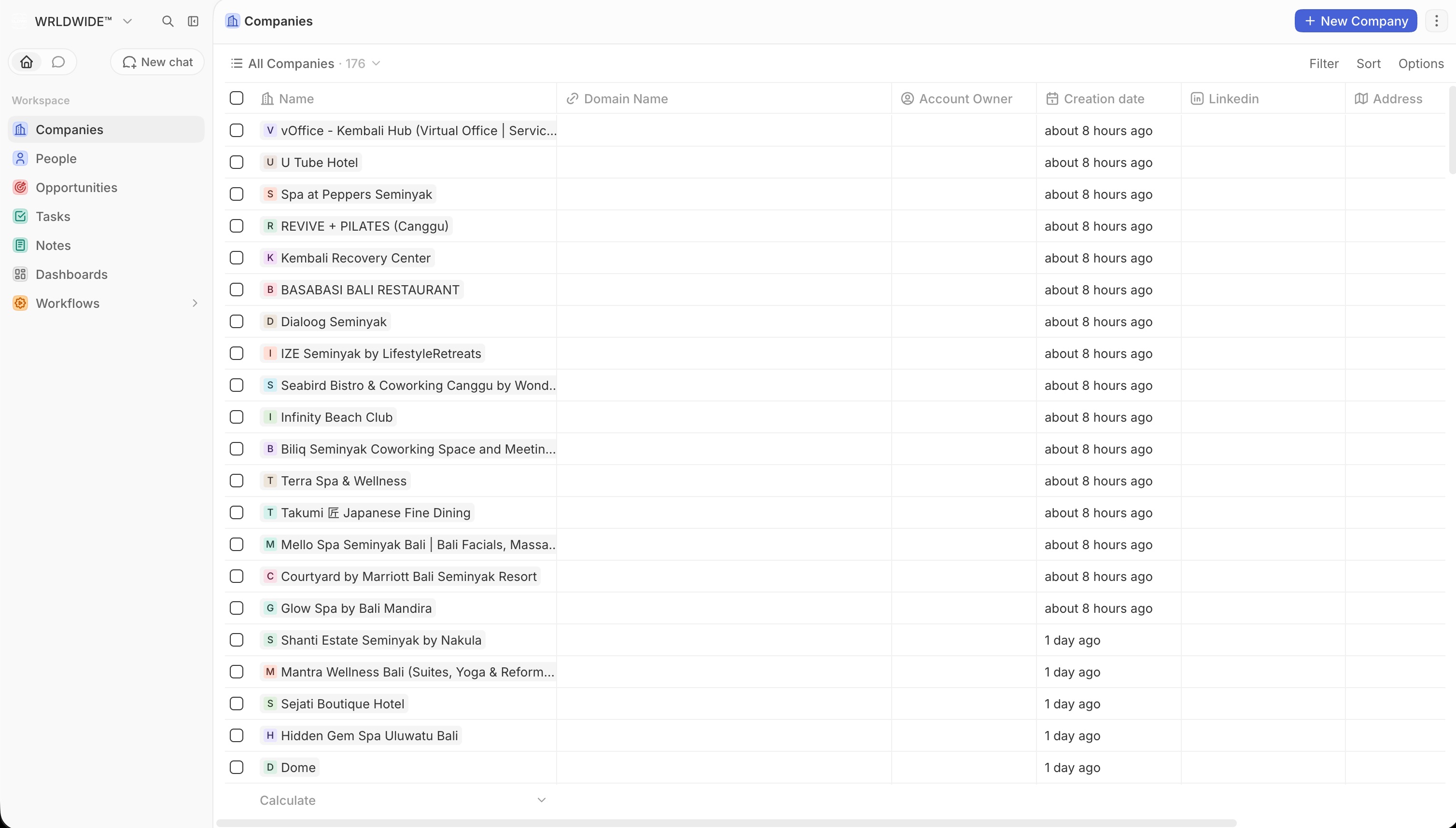Tick checkbox for Infinity Beach Club
Screen dimensions: 1456x828
237,417
